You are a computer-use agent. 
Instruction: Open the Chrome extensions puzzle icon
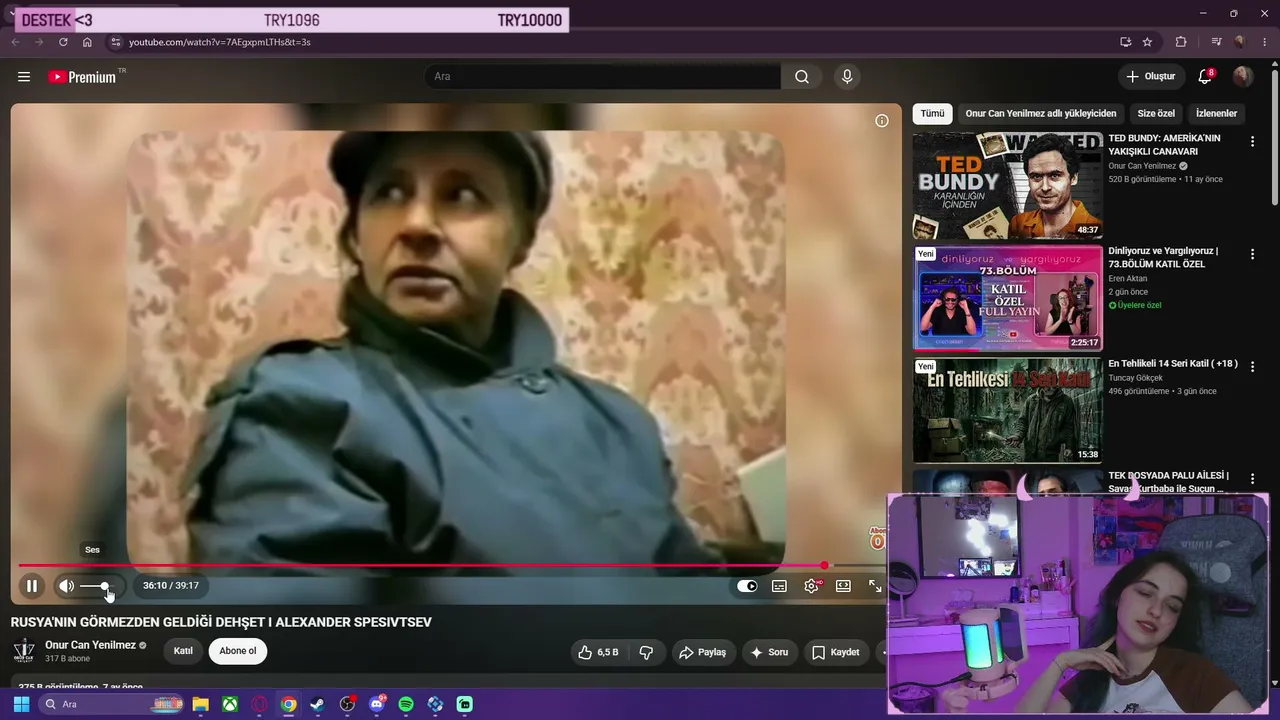(1181, 42)
